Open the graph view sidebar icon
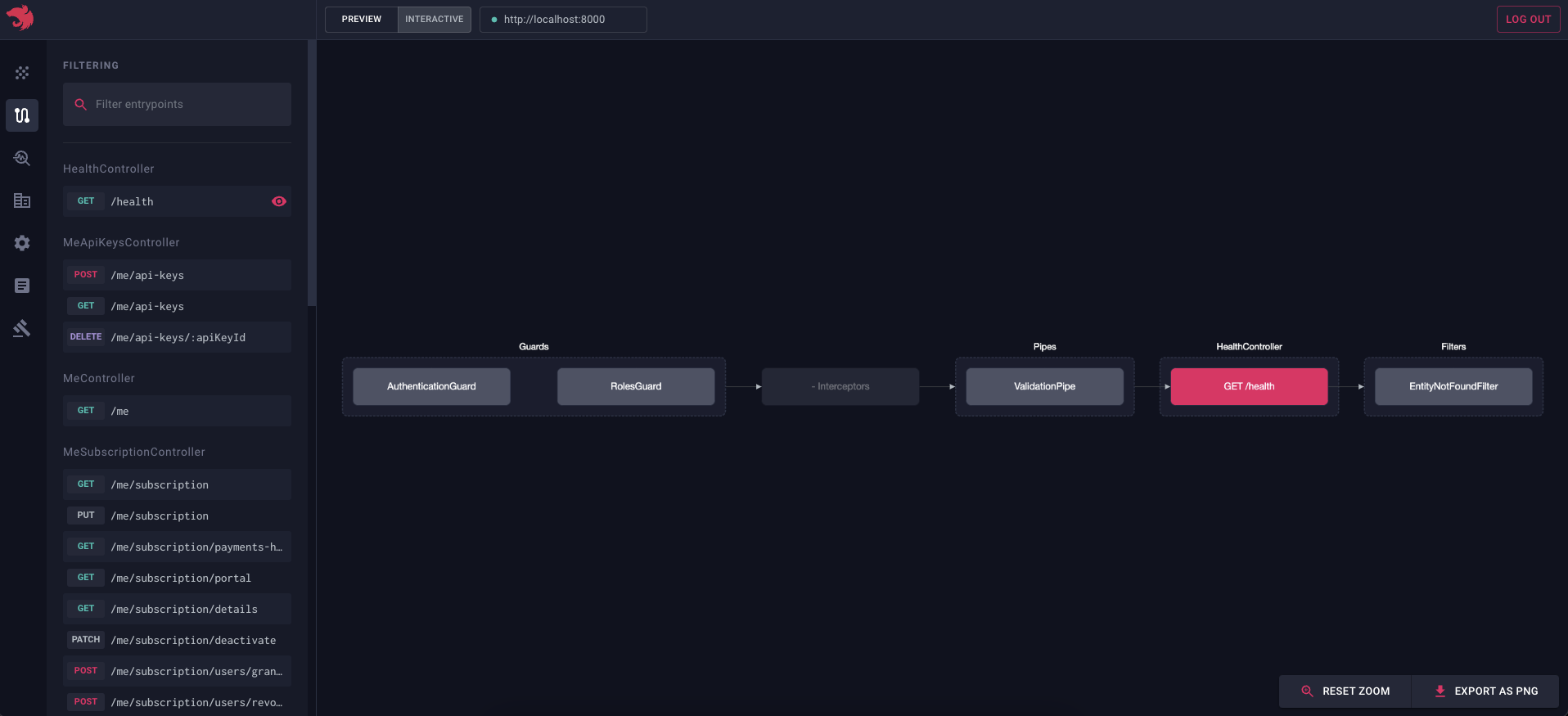 [22, 73]
